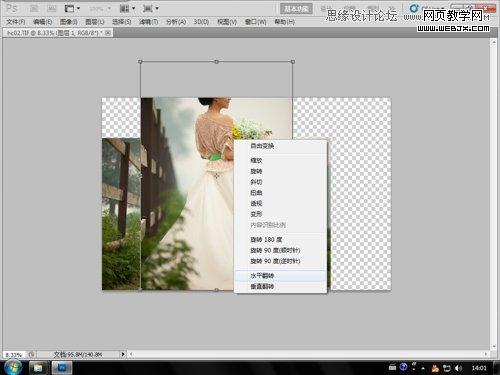Choose 水平翻转 (Flip Horizontal) in context menu

pyautogui.click(x=280, y=276)
